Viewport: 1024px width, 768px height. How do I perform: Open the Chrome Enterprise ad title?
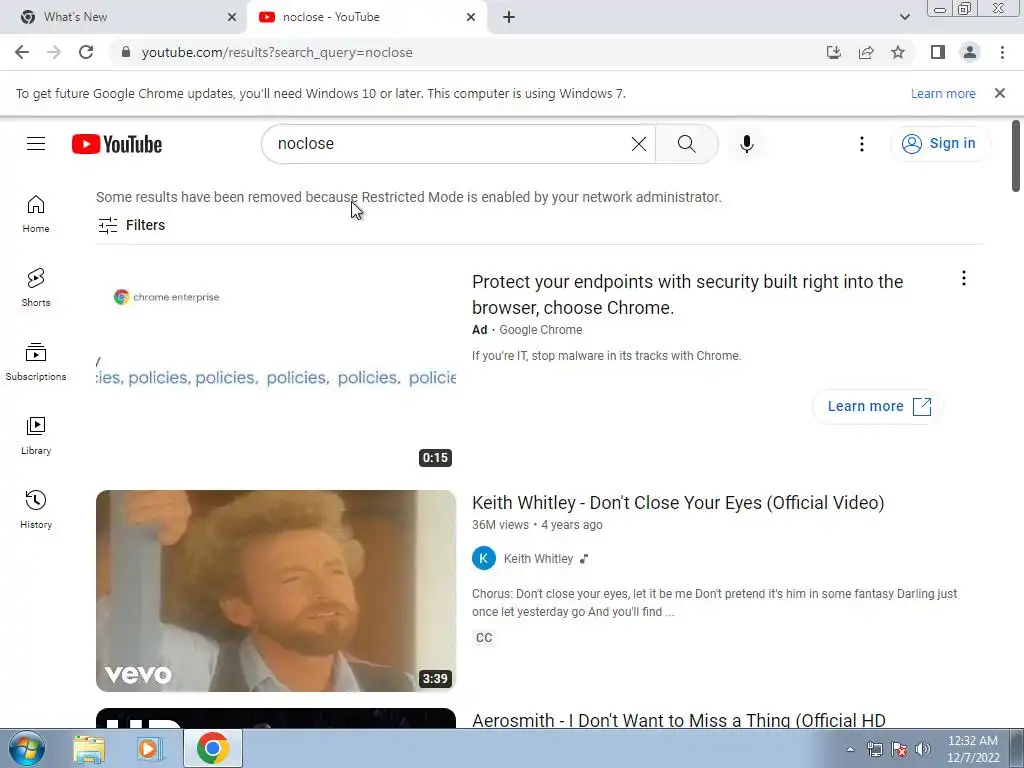click(x=687, y=295)
